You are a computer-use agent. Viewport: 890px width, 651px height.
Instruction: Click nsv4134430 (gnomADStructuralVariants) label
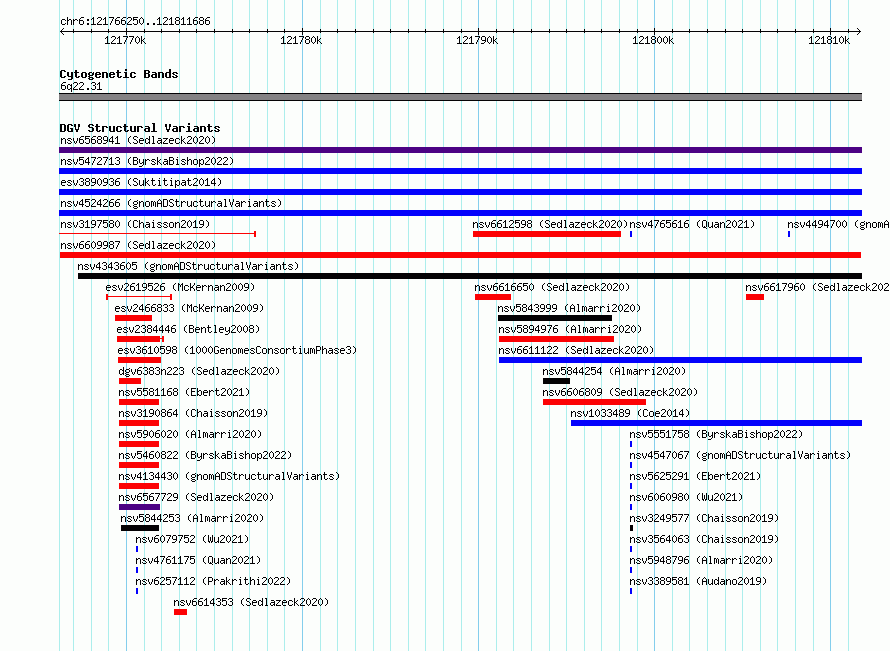point(229,476)
